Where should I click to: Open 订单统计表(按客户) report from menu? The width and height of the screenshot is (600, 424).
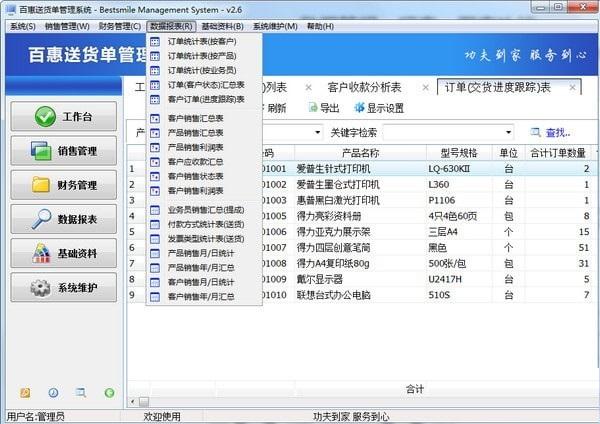click(x=202, y=41)
